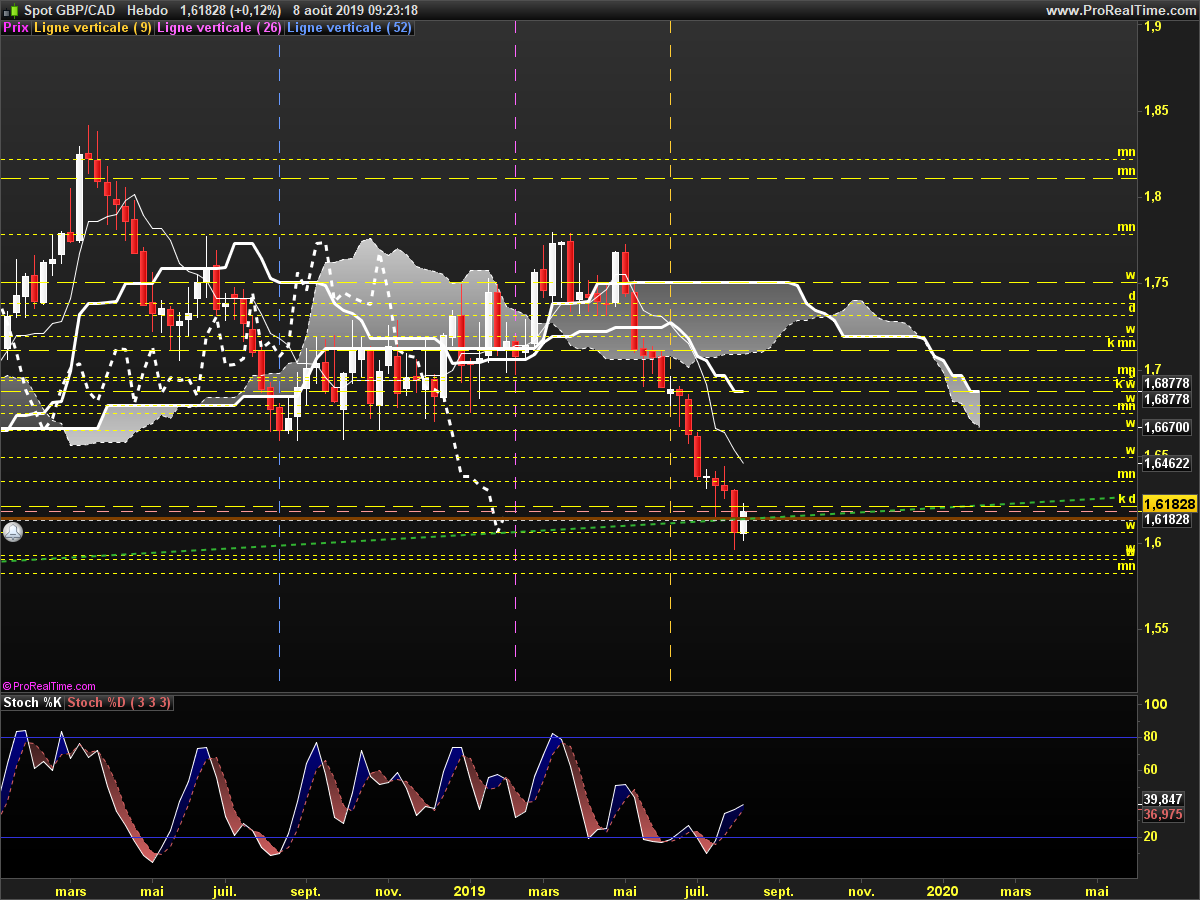
Task: Click the 20 level on stochastic axis
Action: (1151, 836)
